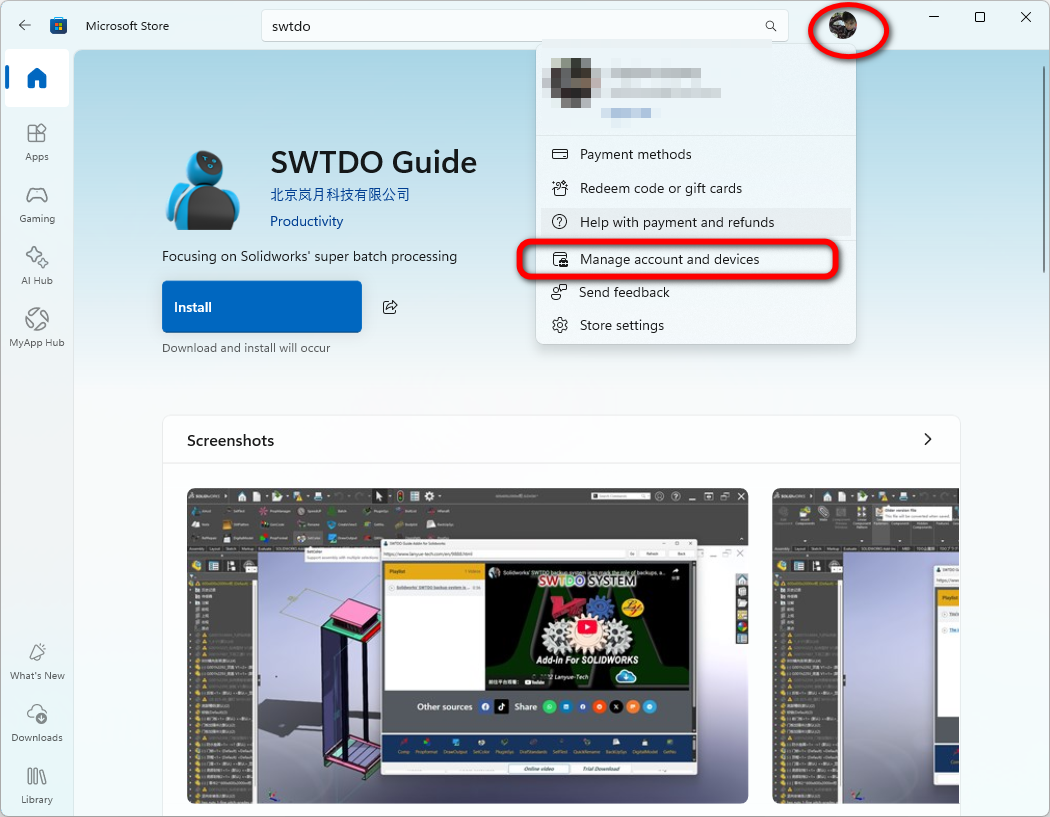Expand Screenshots section with chevron
The height and width of the screenshot is (817, 1050).
click(x=927, y=440)
